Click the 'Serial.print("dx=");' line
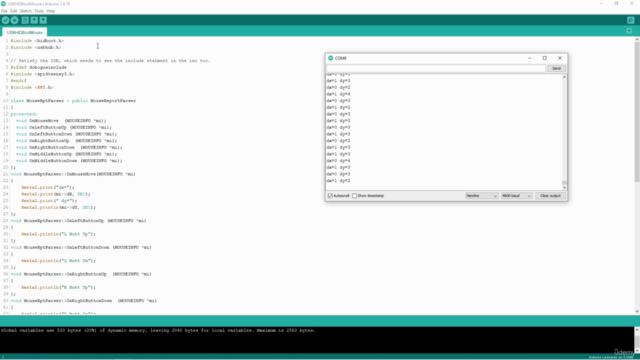The image size is (640, 360). point(48,187)
